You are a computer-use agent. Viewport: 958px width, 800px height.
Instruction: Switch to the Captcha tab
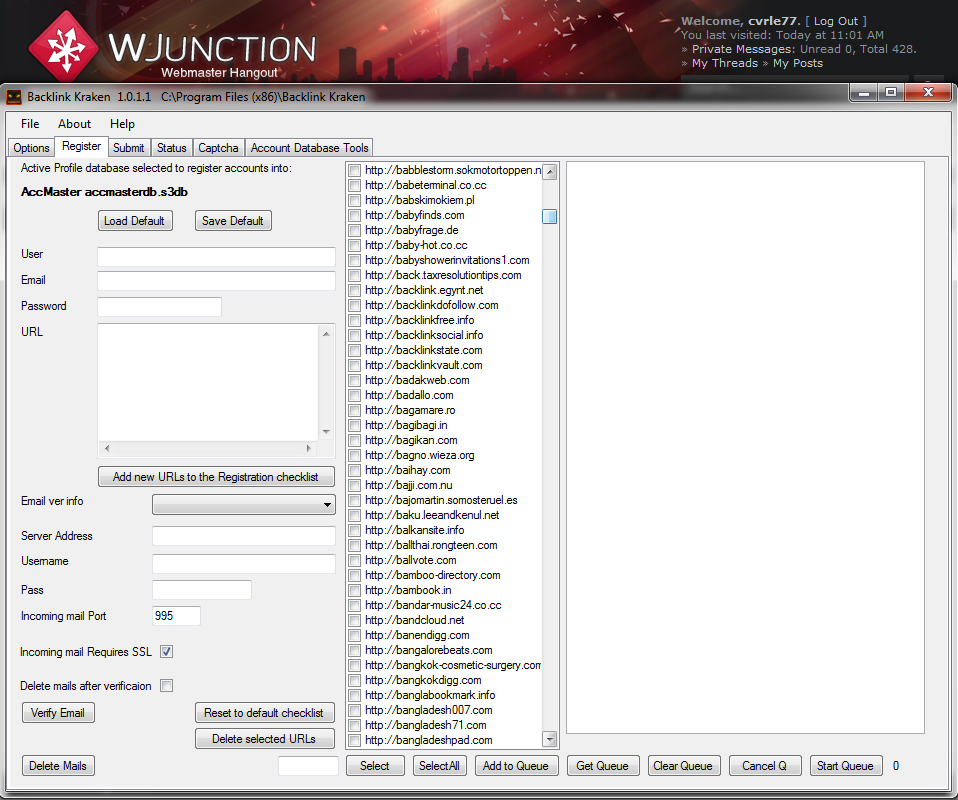[x=218, y=148]
